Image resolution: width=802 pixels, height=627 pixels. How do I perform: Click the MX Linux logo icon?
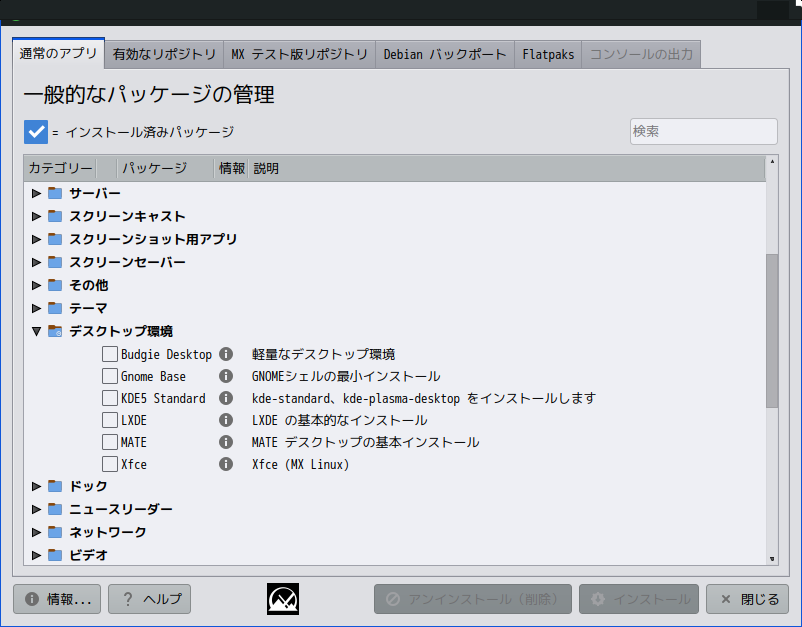pyautogui.click(x=283, y=599)
